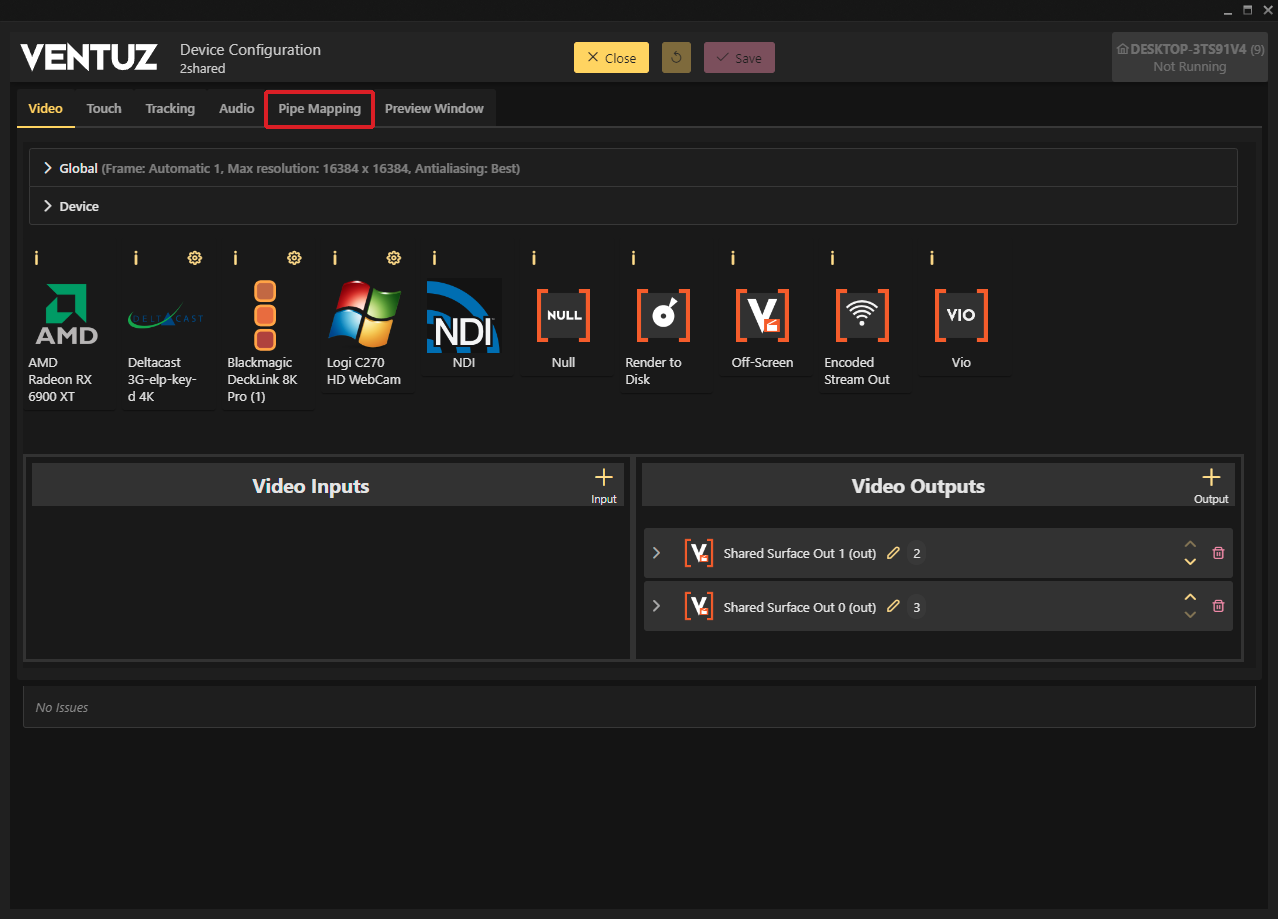Image resolution: width=1278 pixels, height=919 pixels.
Task: Select the Vio device icon
Action: coord(961,315)
